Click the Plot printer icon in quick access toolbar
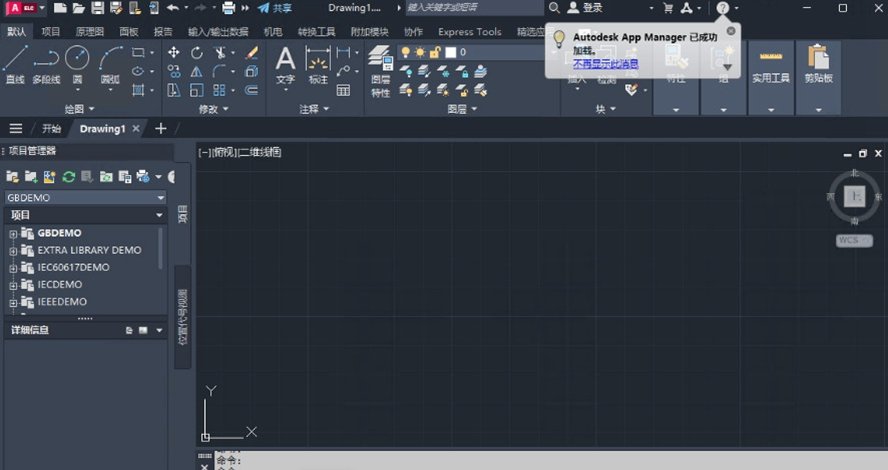Image resolution: width=888 pixels, height=470 pixels. click(228, 8)
